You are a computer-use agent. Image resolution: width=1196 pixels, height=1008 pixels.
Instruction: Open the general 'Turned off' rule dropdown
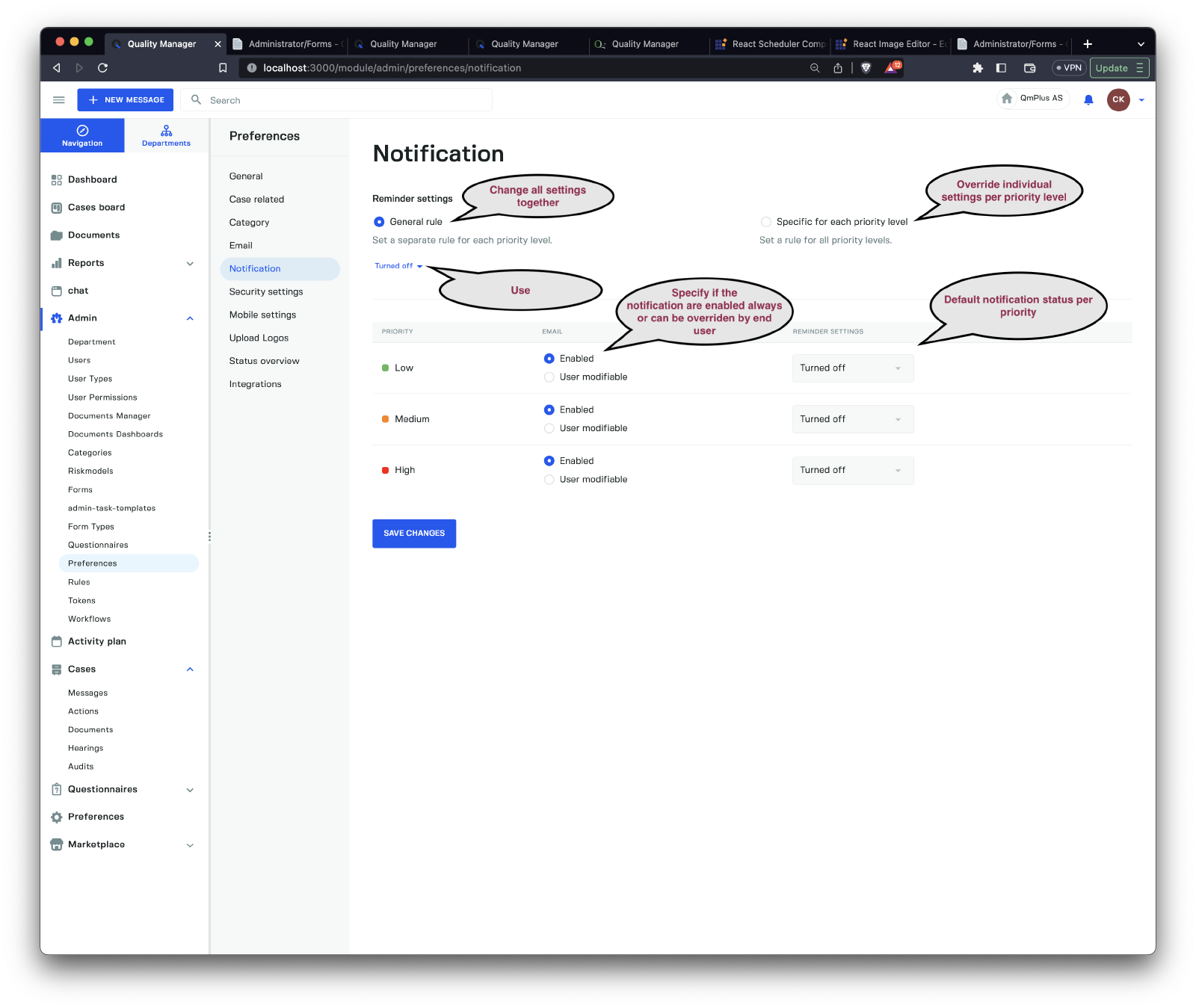coord(398,266)
